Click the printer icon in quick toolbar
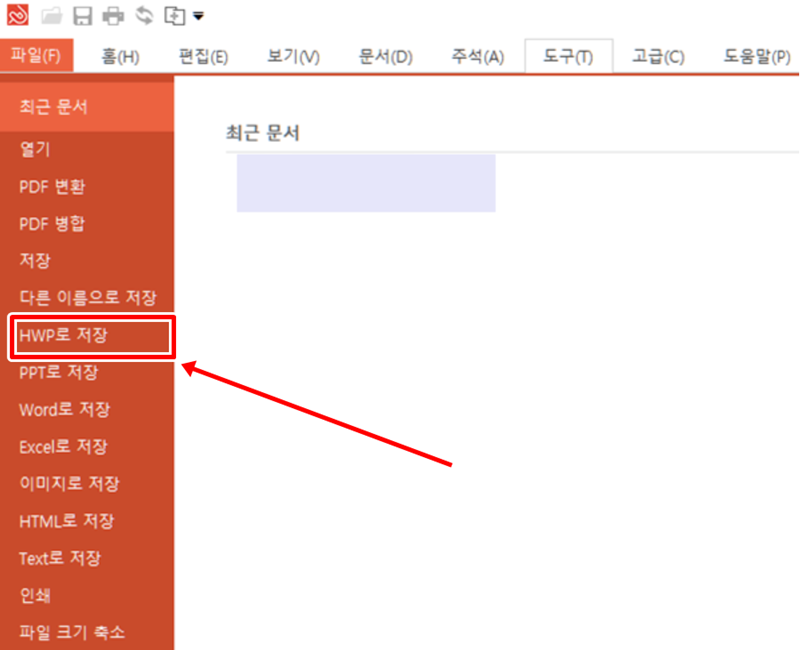This screenshot has width=800, height=650. click(x=113, y=16)
